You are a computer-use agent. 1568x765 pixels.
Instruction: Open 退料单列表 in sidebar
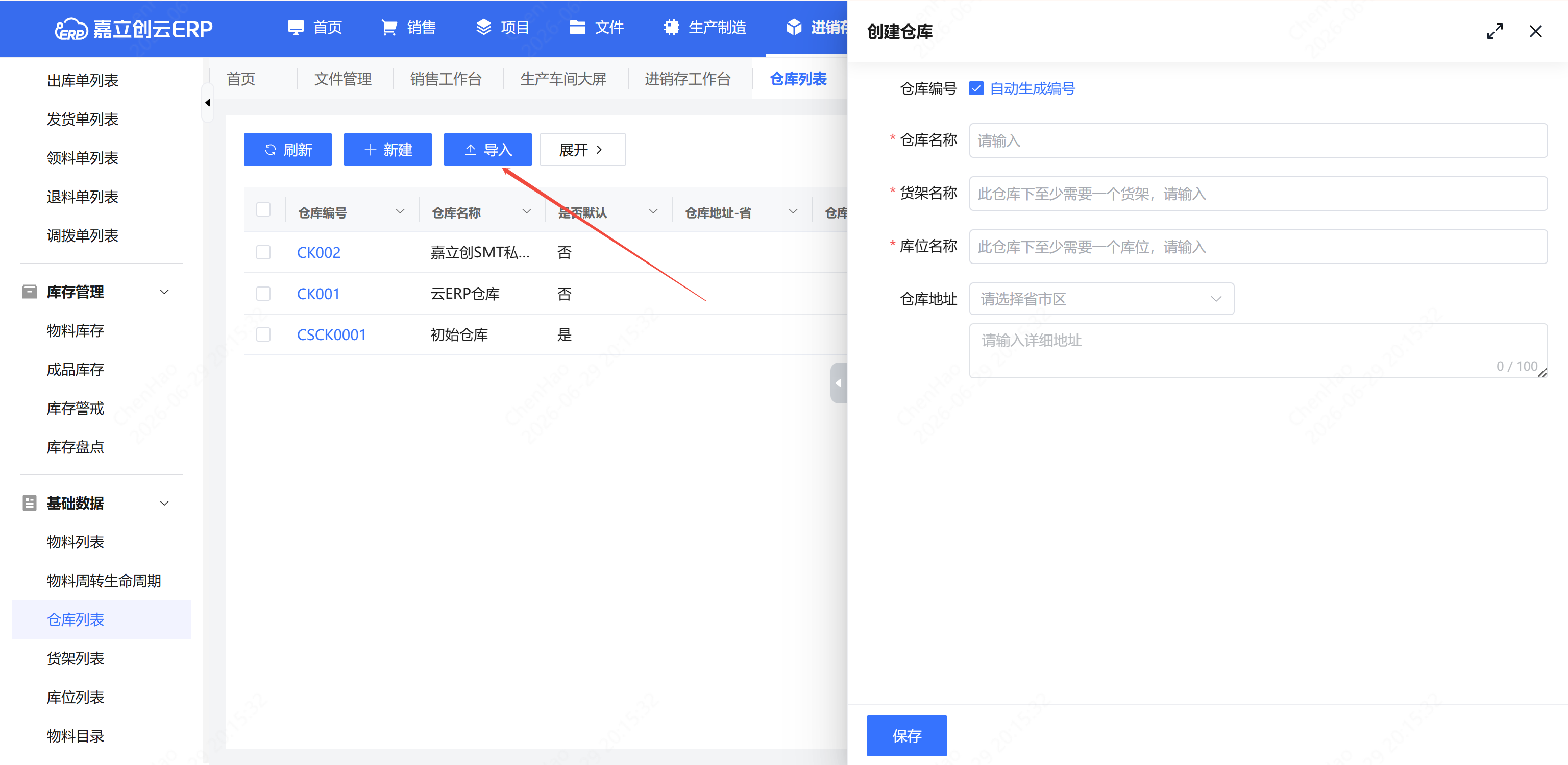click(x=82, y=197)
